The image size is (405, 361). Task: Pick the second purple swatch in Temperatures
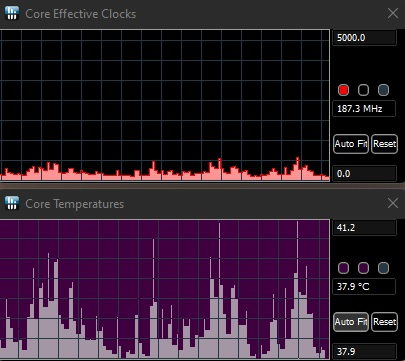[363, 268]
